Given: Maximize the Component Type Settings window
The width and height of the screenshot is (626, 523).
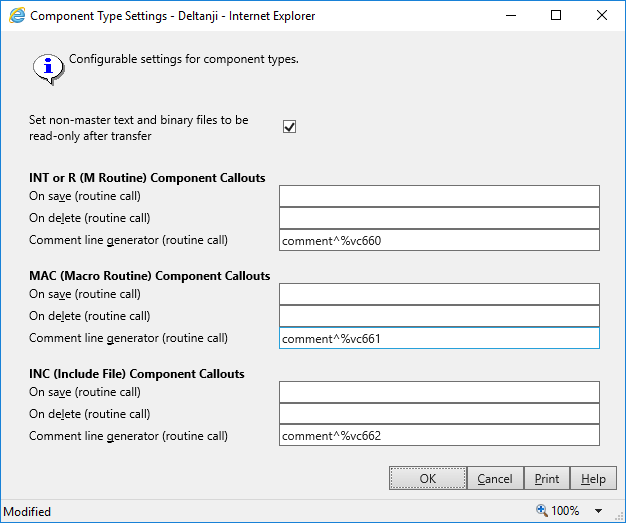Looking at the screenshot, I should 556,16.
